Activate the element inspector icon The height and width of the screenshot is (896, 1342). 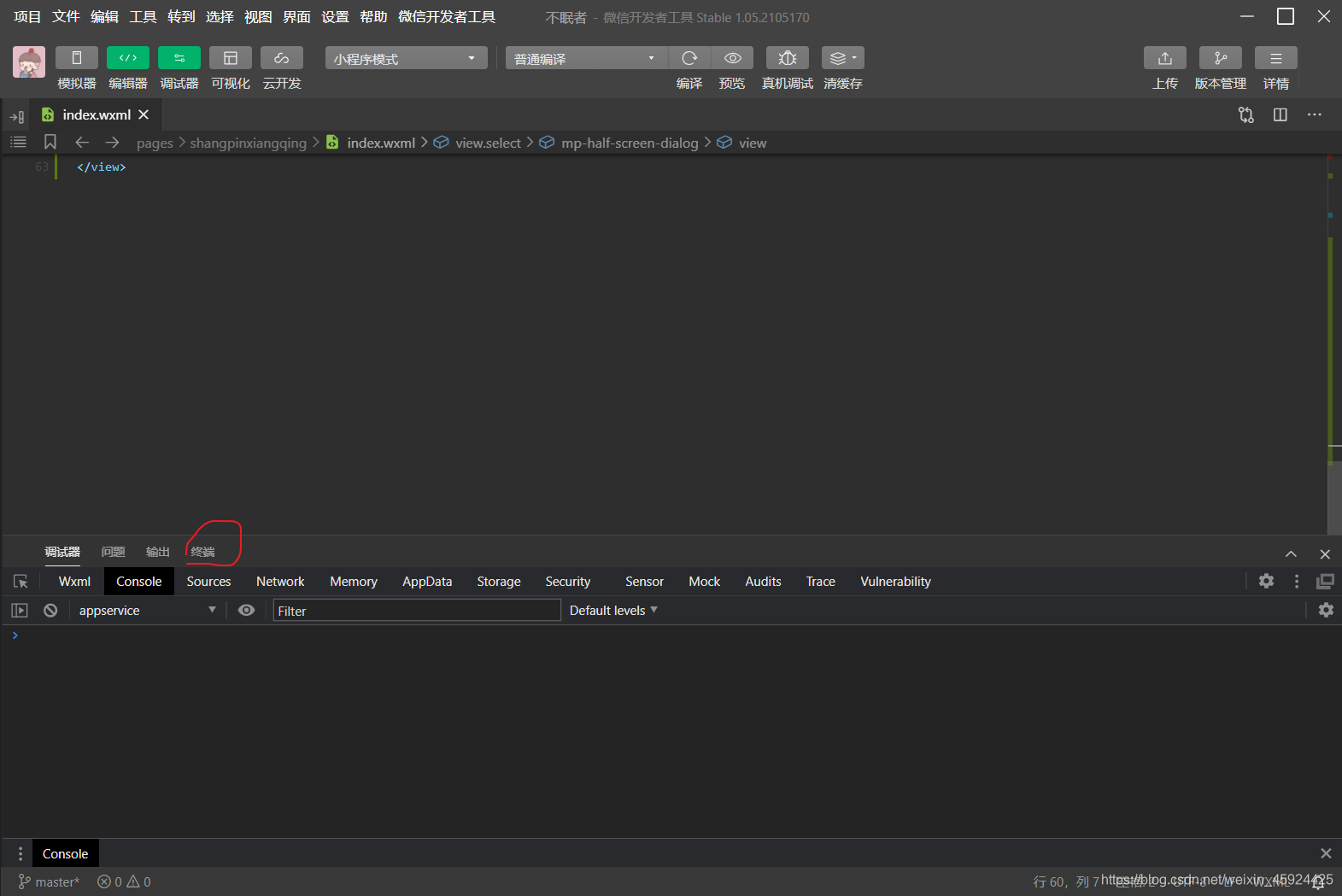click(21, 582)
